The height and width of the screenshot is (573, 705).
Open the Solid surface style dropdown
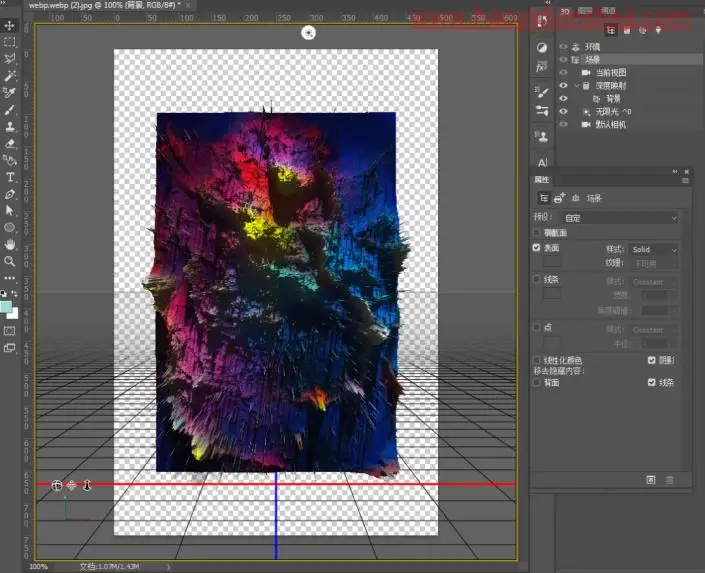pyautogui.click(x=654, y=249)
